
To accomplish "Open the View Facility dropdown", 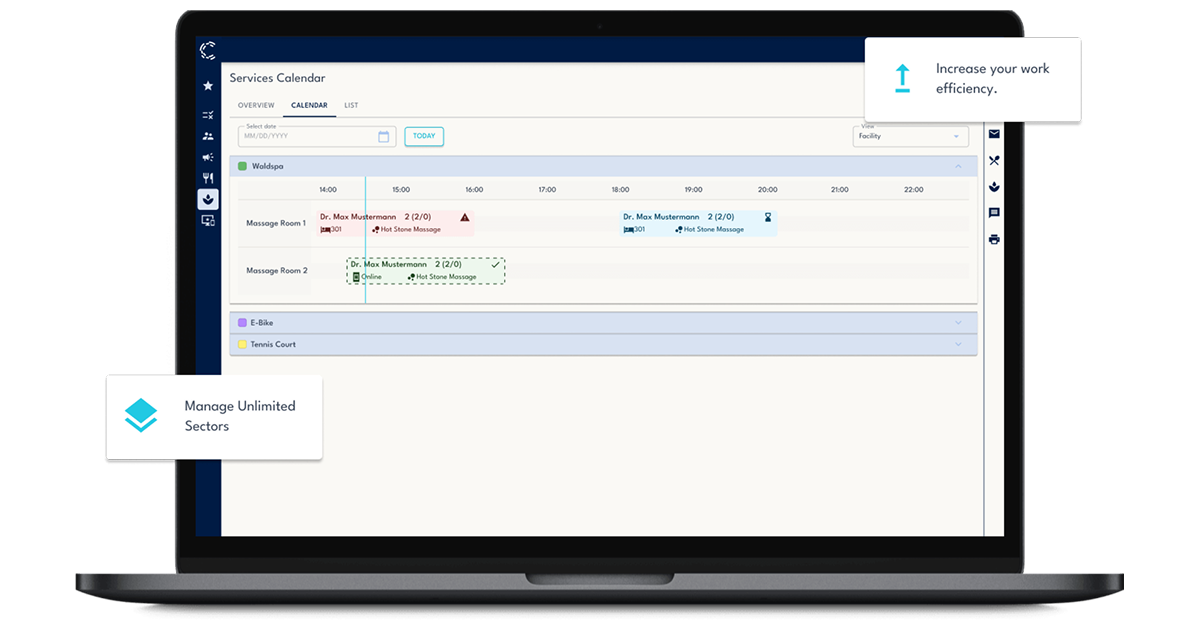I will click(x=910, y=136).
